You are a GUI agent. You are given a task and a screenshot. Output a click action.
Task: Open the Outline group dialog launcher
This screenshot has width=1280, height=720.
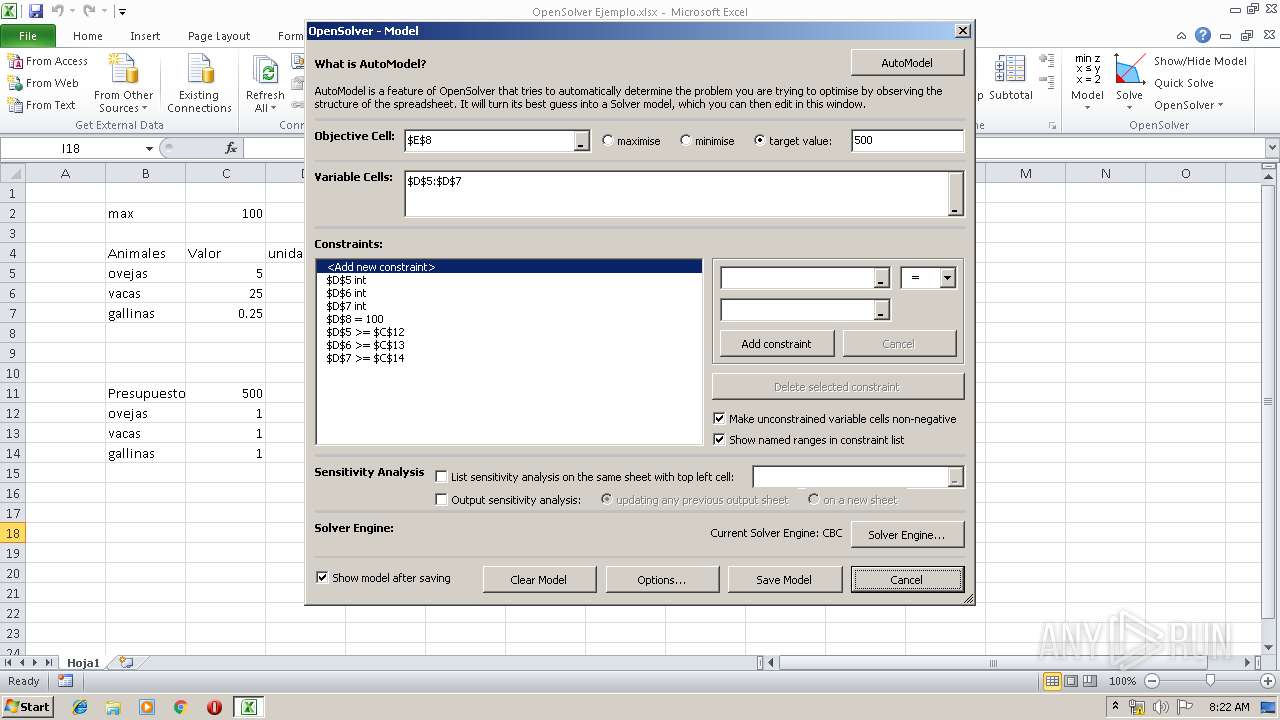(x=1052, y=126)
